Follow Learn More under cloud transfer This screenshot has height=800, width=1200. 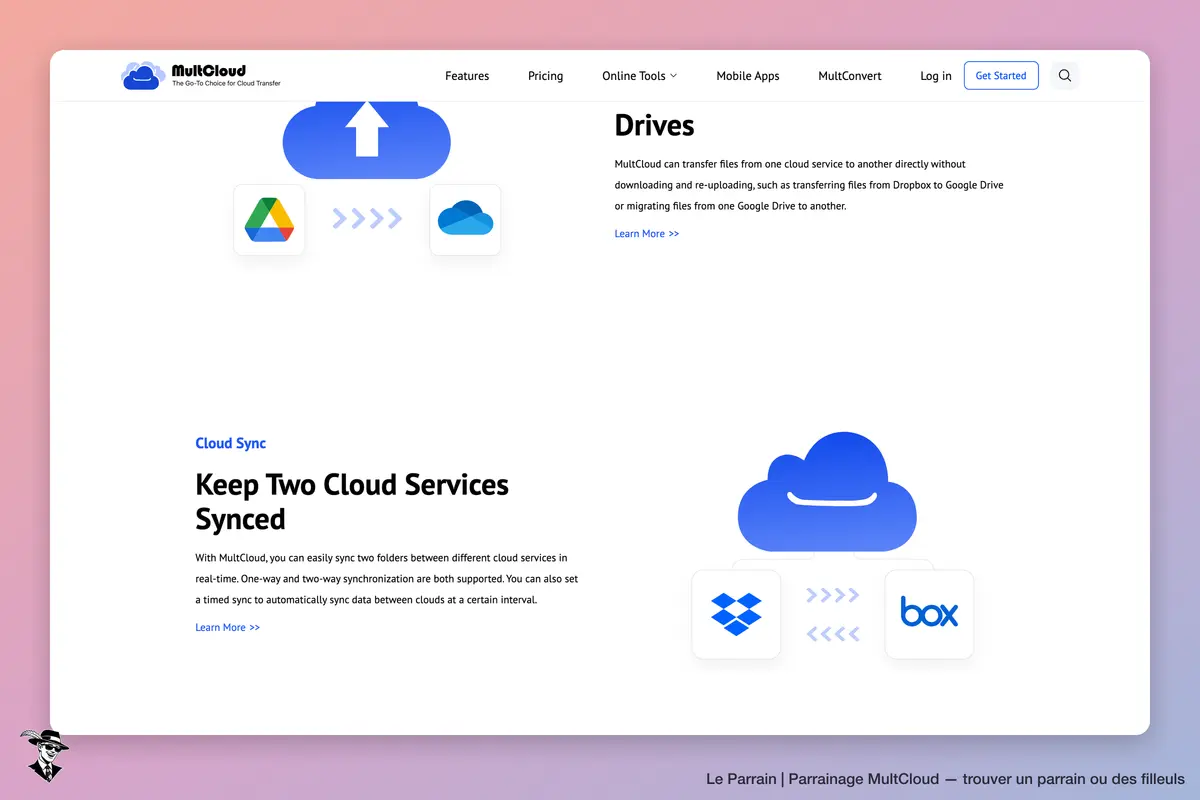[x=647, y=234]
